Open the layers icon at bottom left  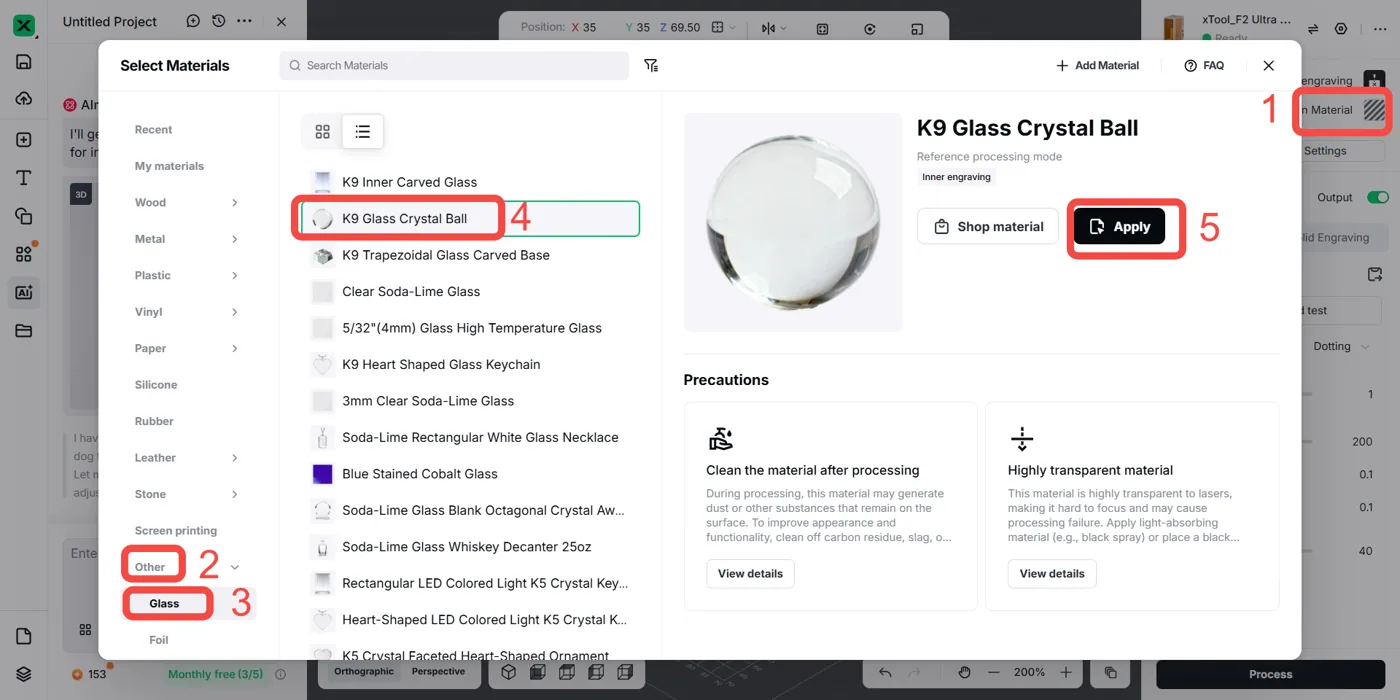point(24,674)
